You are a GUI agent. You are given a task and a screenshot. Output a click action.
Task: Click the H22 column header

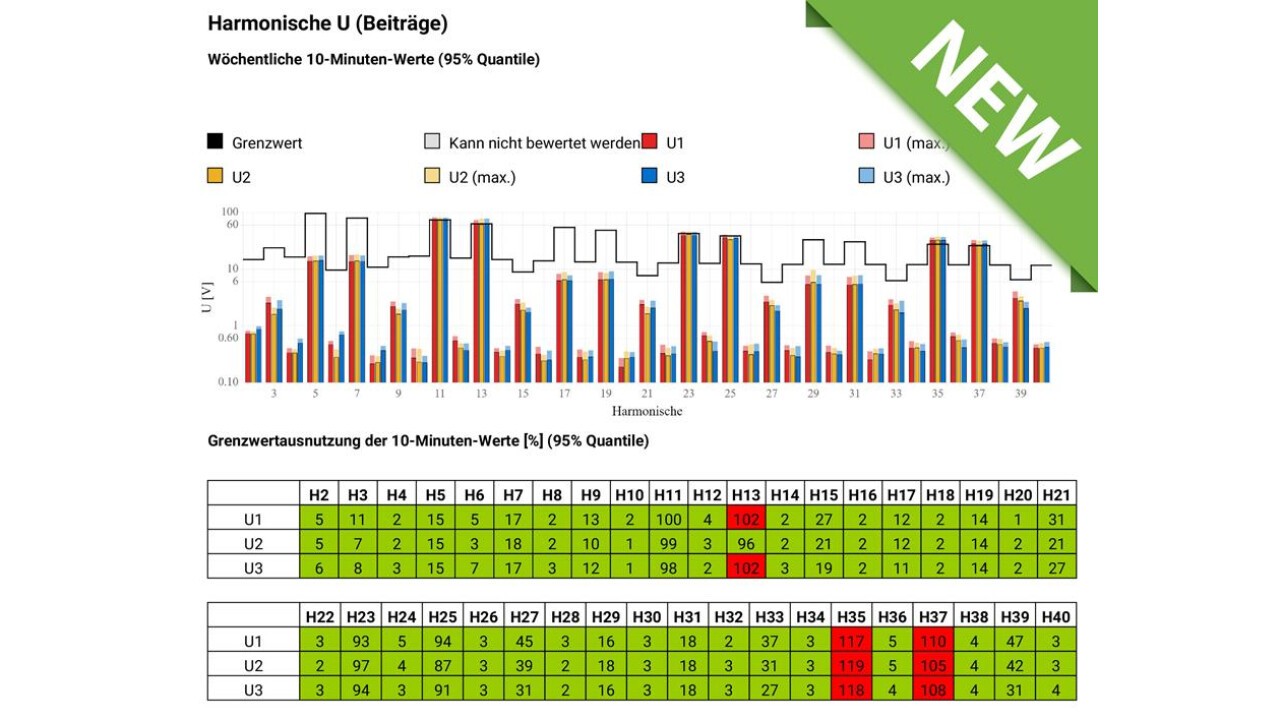[x=319, y=617]
